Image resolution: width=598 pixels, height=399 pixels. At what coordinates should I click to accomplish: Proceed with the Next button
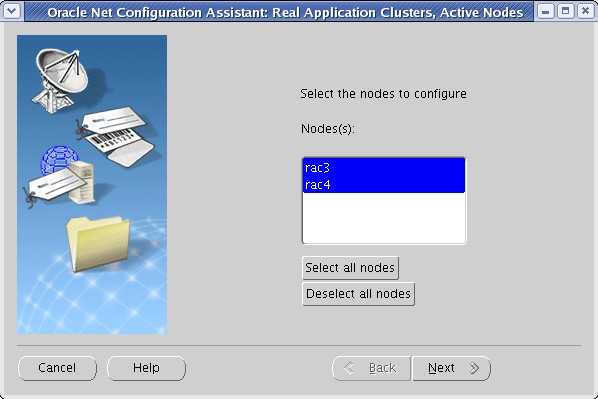451,368
